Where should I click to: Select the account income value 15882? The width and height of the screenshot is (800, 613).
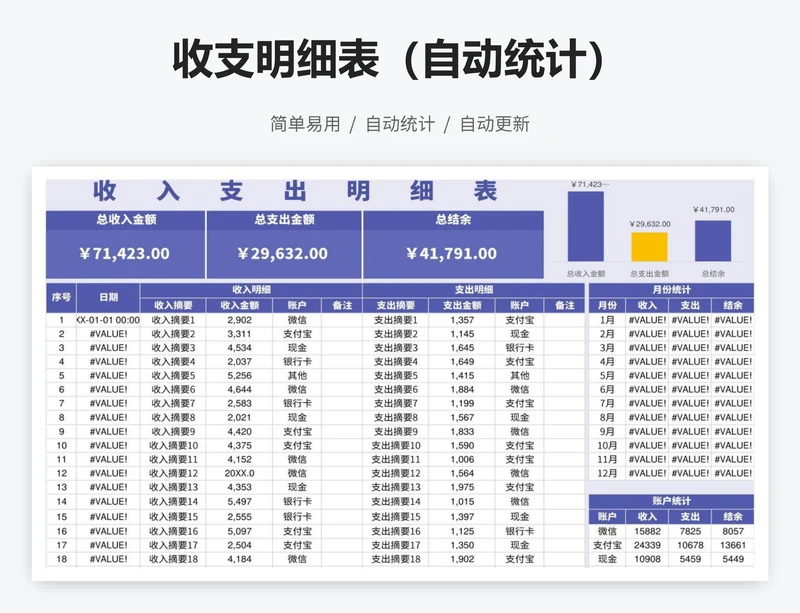pyautogui.click(x=647, y=531)
